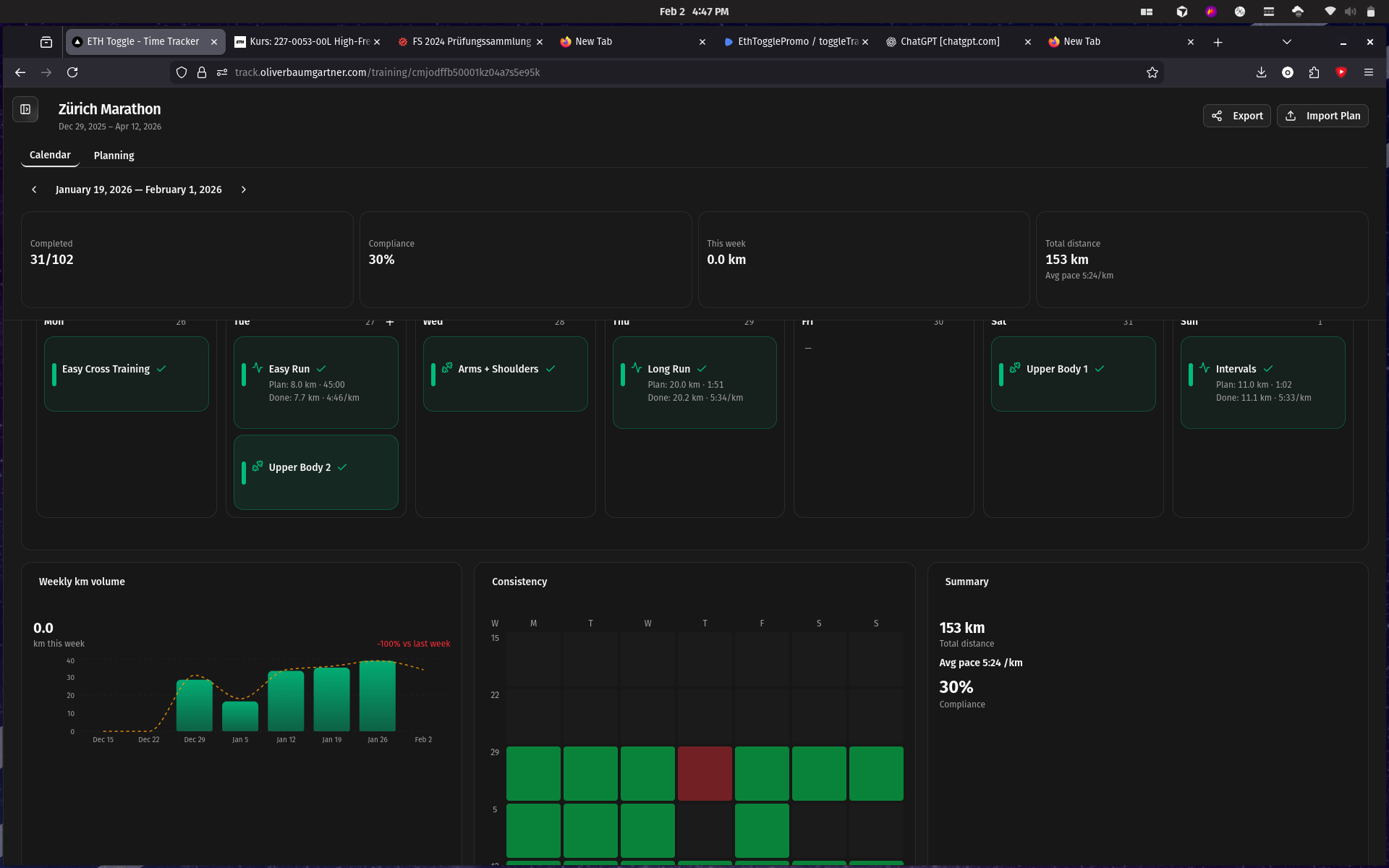Reload the page with refresh icon
Screen dimensions: 1389x868
click(x=72, y=72)
